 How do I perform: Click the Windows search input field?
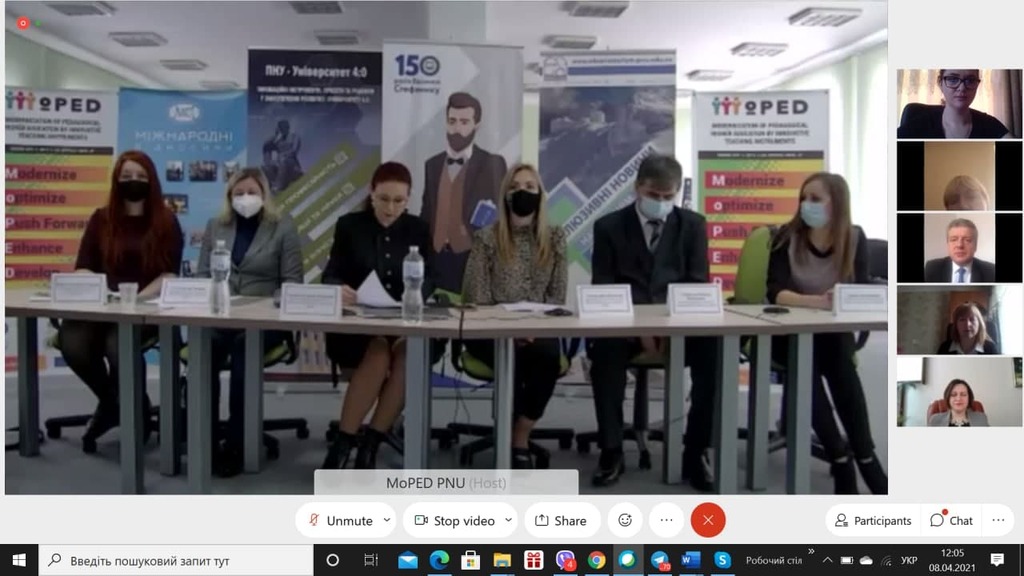tap(176, 560)
